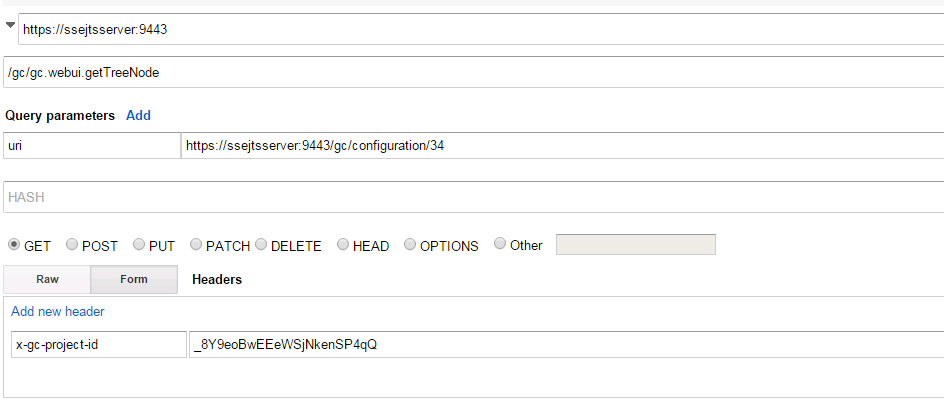
Task: Select the POST method radio button
Action: [72, 245]
